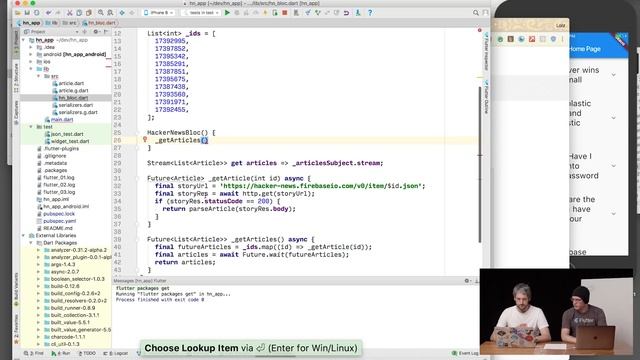Toggle the Flutter Inspector side tab

coord(486,52)
